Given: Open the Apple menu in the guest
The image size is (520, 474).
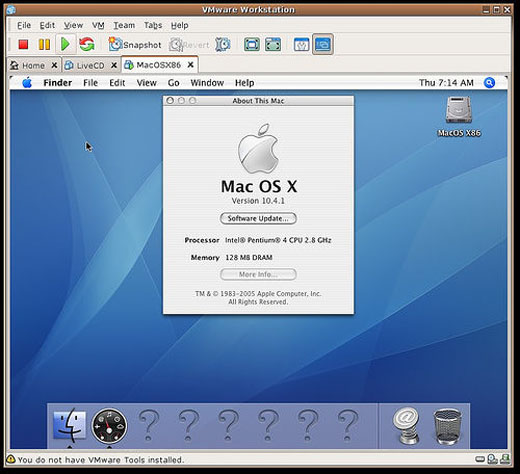Looking at the screenshot, I should (x=27, y=82).
